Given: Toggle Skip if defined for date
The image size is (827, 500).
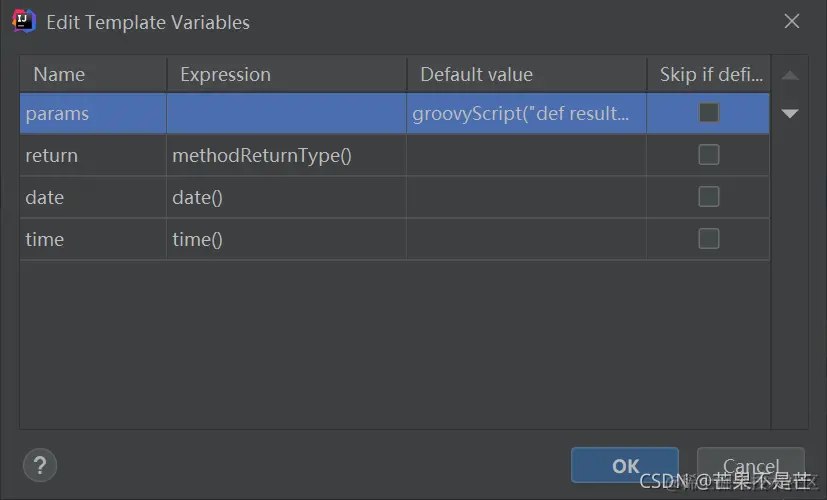Looking at the screenshot, I should click(x=708, y=197).
